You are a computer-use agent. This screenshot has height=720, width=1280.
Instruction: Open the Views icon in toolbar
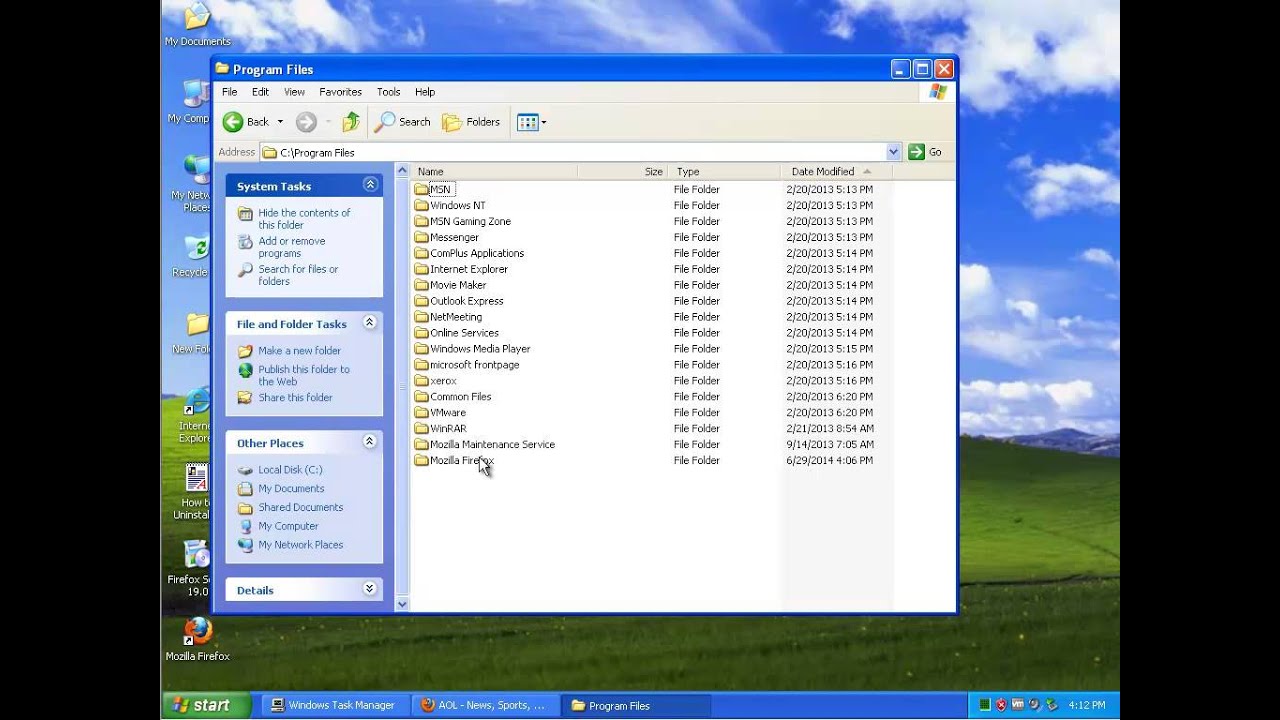pos(527,122)
